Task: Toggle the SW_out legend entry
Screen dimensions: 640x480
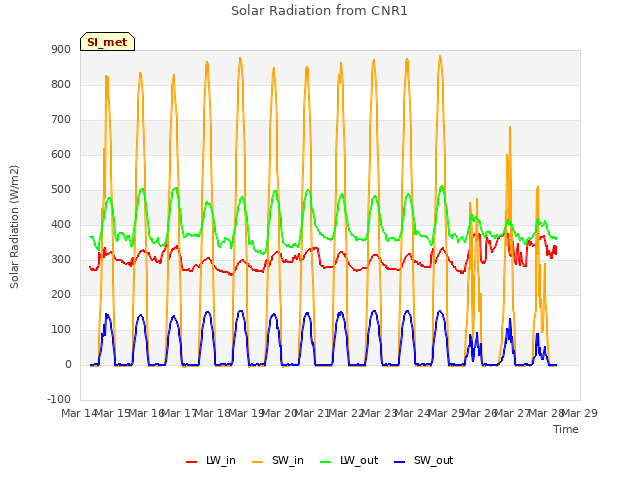Action: point(424,460)
